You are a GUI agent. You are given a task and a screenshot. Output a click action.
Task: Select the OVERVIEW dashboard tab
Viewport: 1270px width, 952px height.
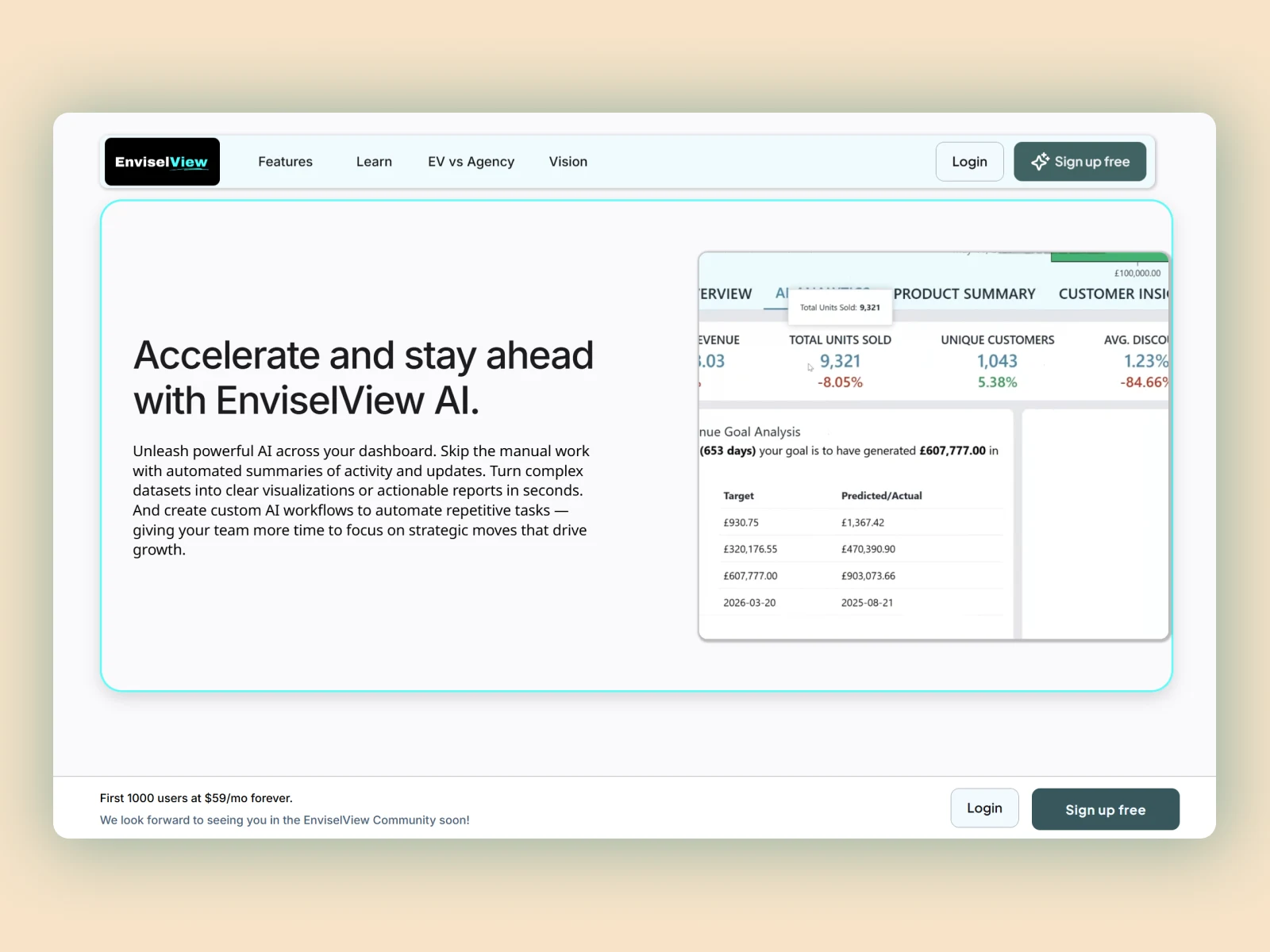725,294
